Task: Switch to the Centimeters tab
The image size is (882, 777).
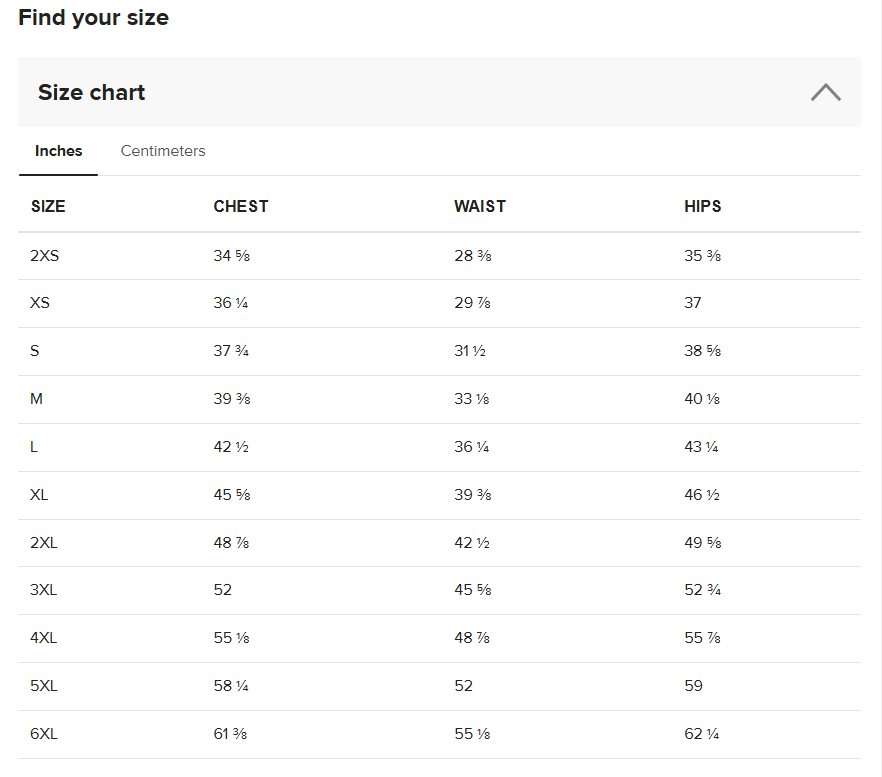Action: tap(163, 151)
